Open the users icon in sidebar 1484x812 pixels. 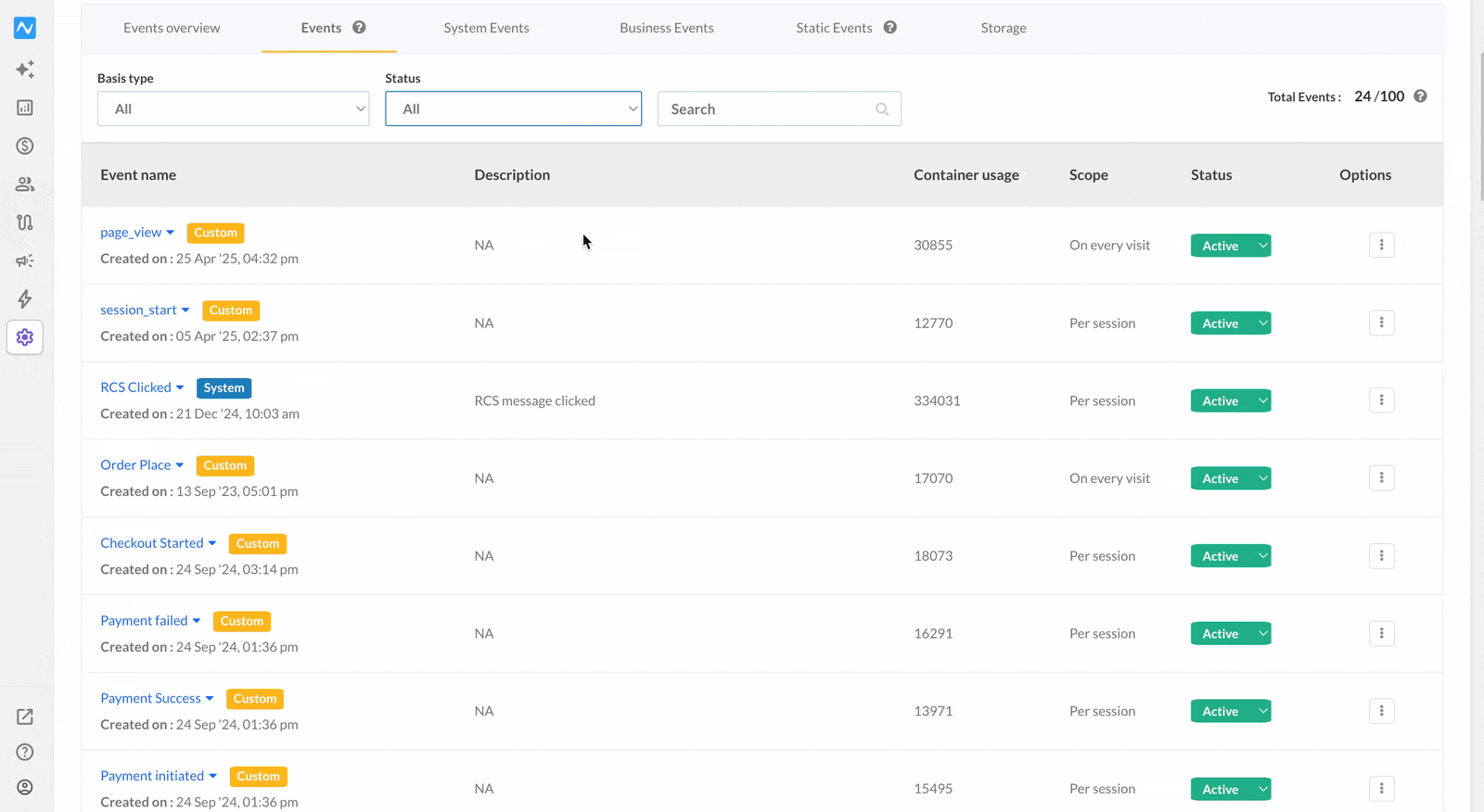click(25, 184)
